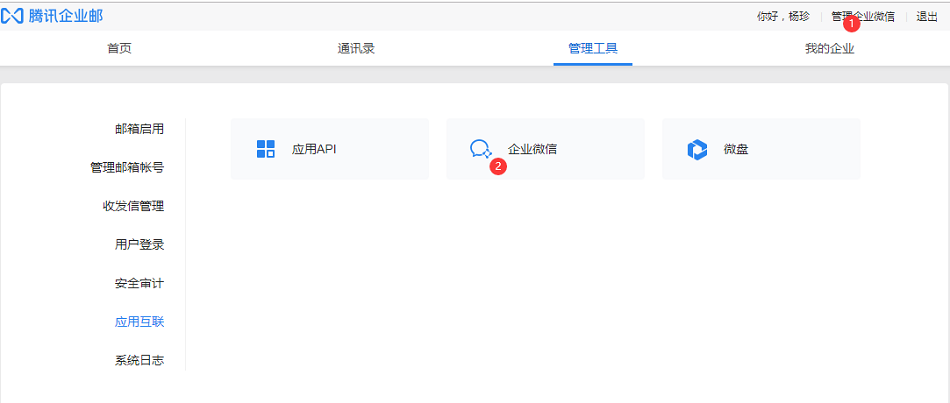The image size is (950, 403).
Task: Click the 退出 logout link
Action: coord(927,16)
